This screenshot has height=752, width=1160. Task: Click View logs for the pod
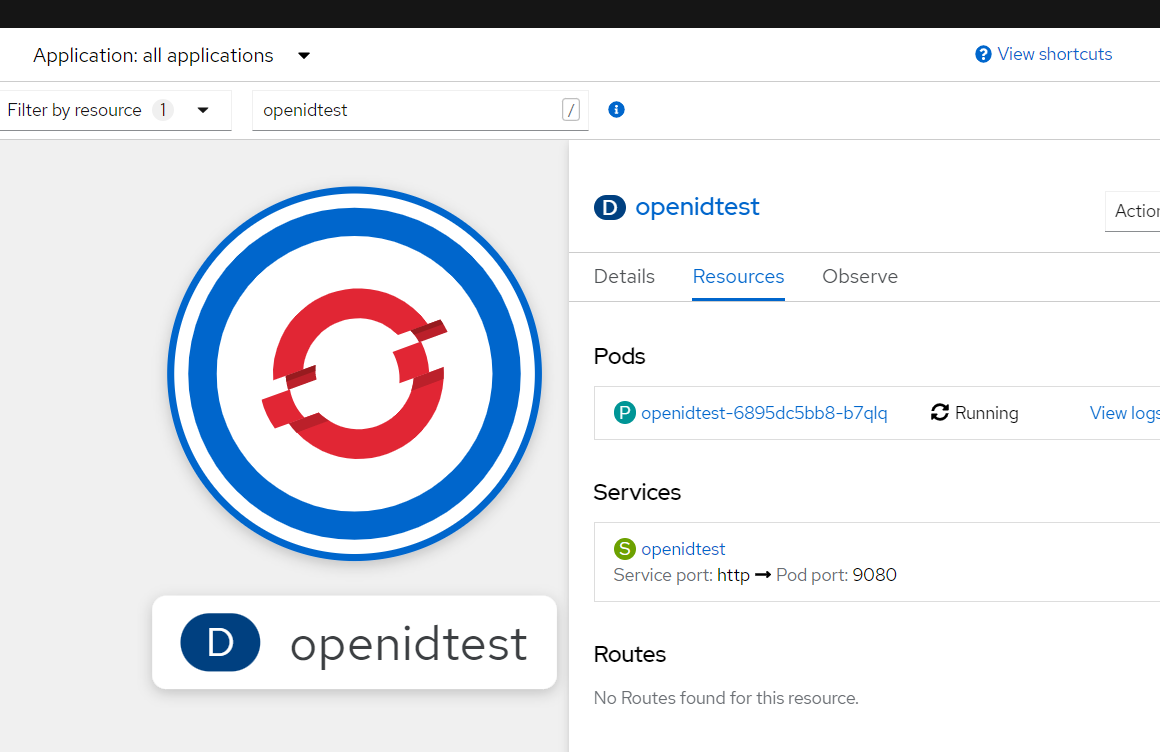(x=1124, y=413)
